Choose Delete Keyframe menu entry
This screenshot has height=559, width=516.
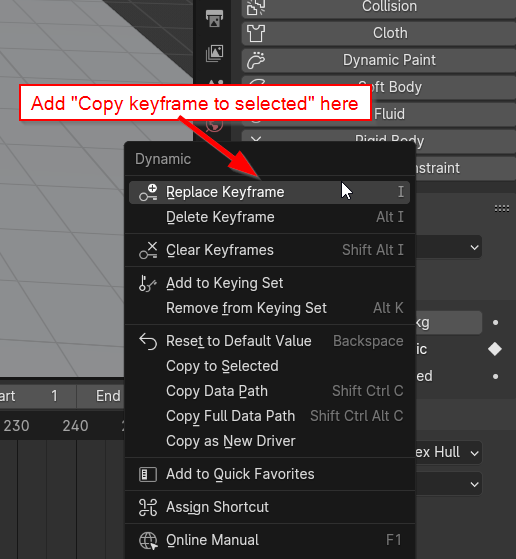pos(269,217)
